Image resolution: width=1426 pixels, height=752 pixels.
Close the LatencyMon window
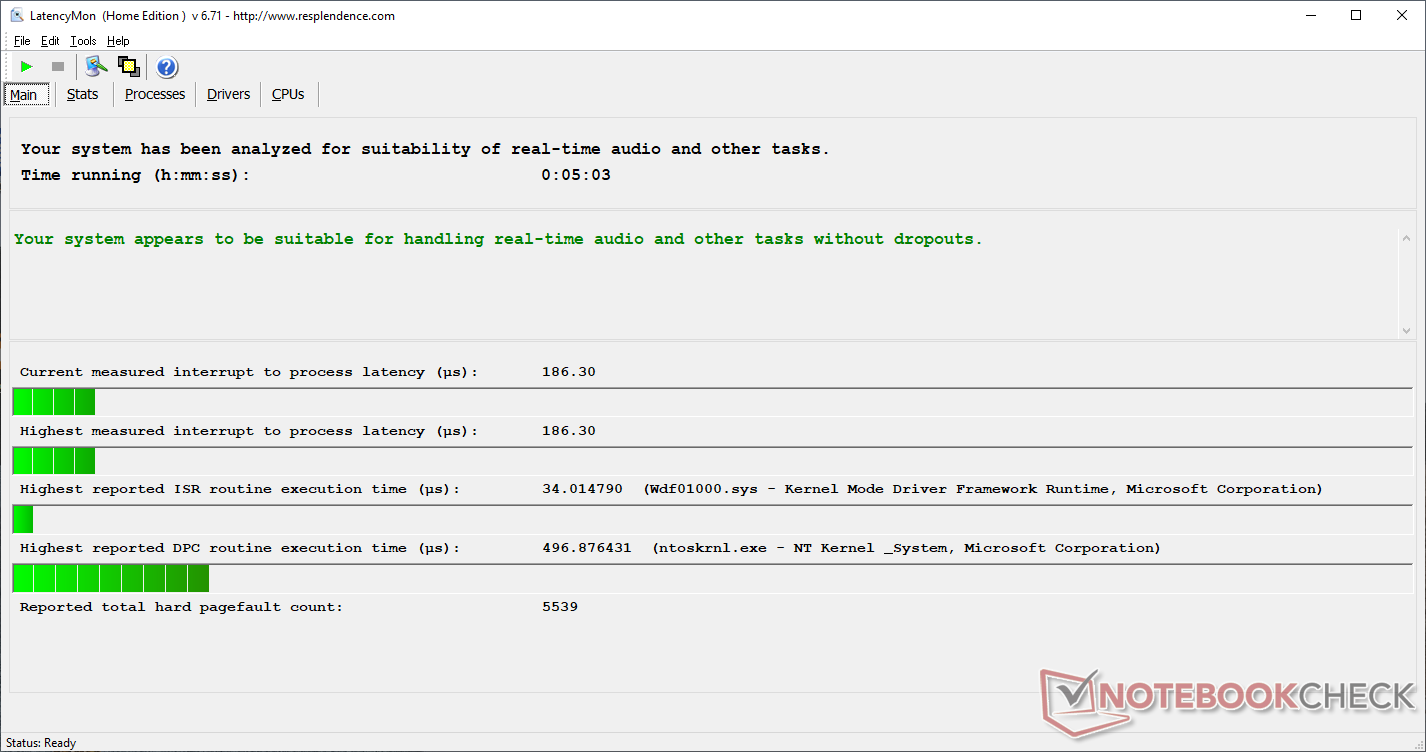click(1402, 15)
